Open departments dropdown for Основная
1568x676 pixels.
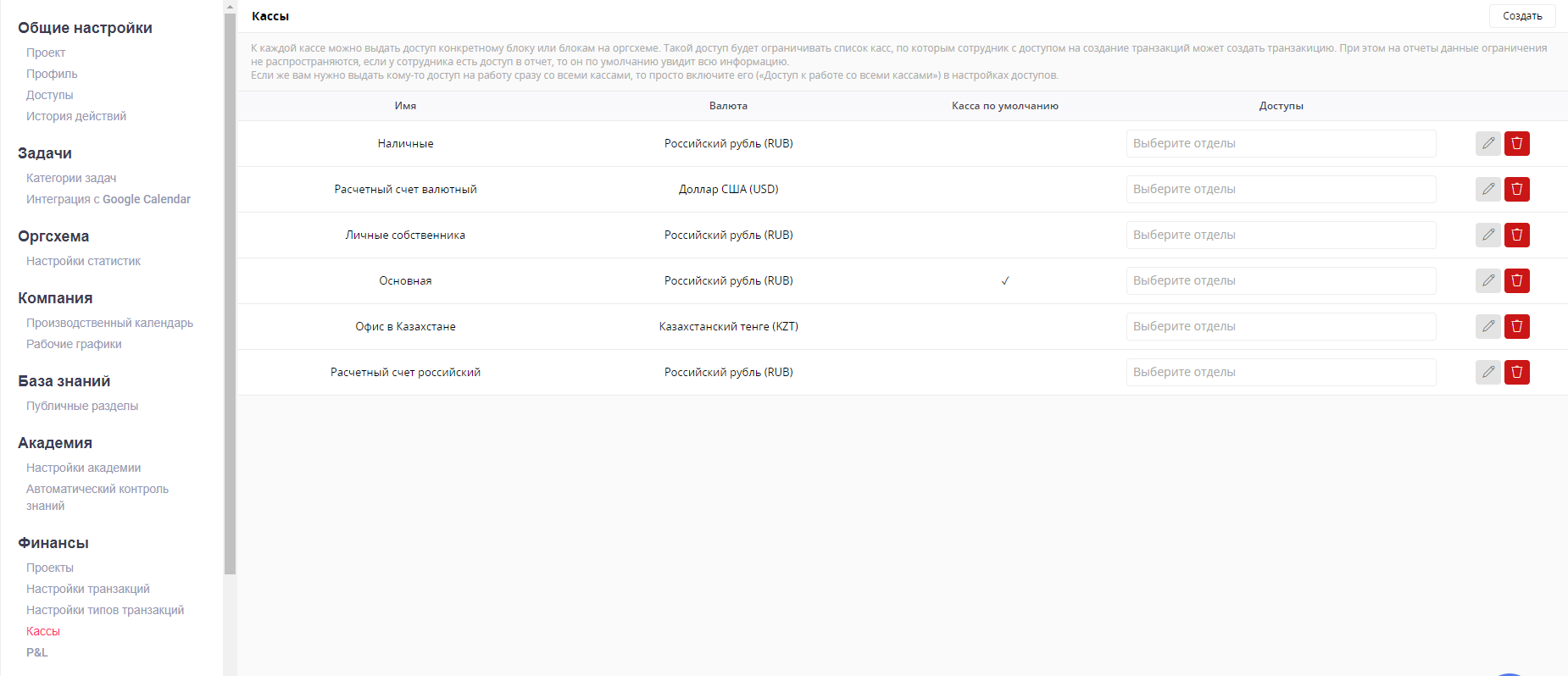tap(1280, 280)
